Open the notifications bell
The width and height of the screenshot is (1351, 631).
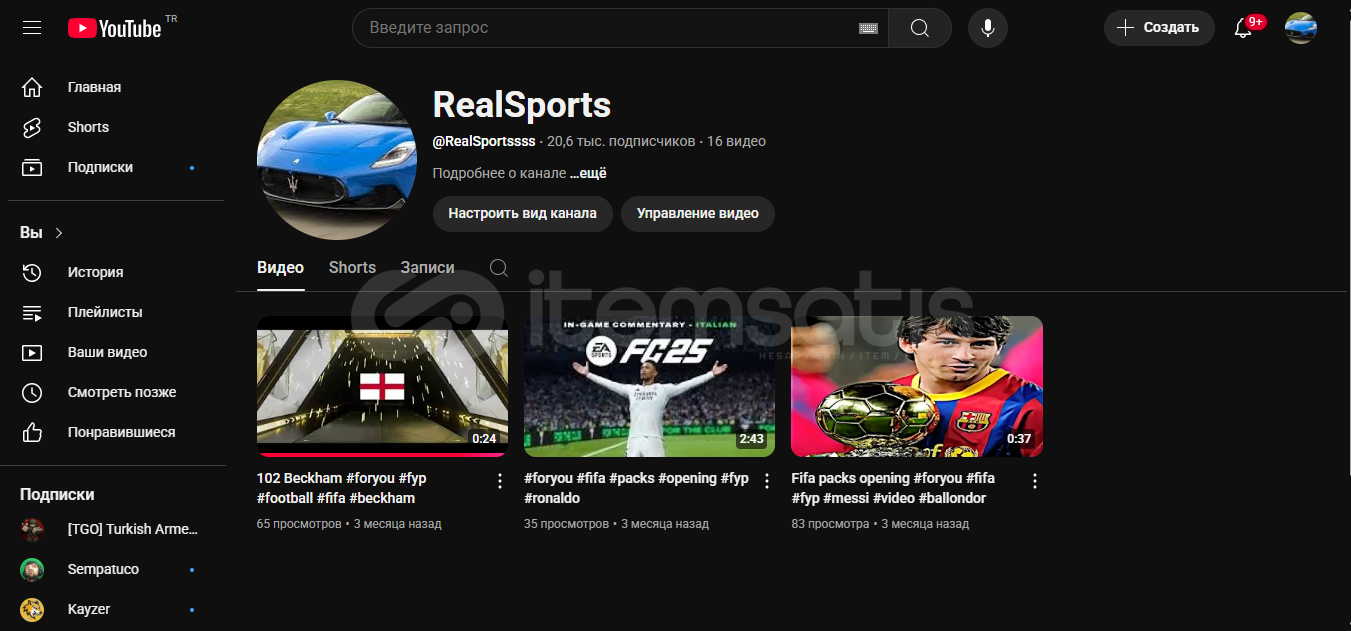tap(1243, 28)
